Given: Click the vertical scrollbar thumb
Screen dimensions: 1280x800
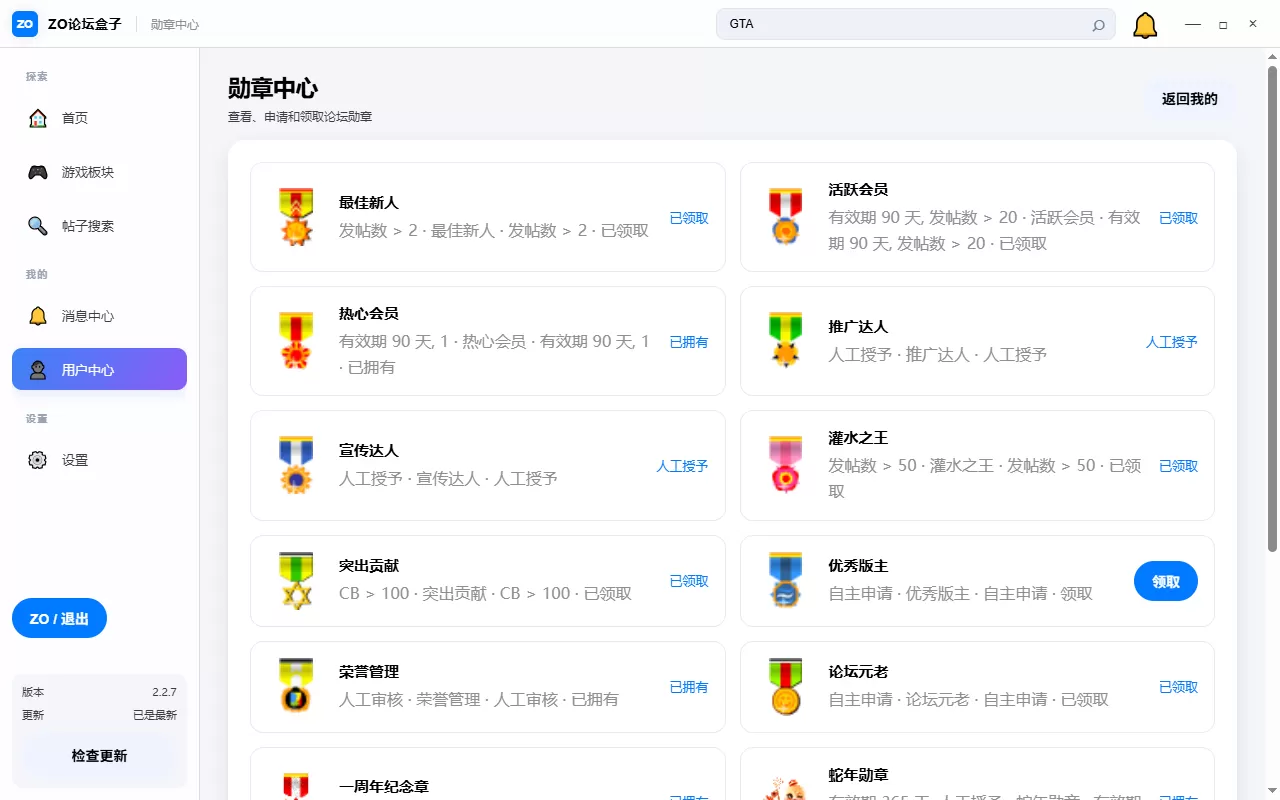Looking at the screenshot, I should 1272,308.
